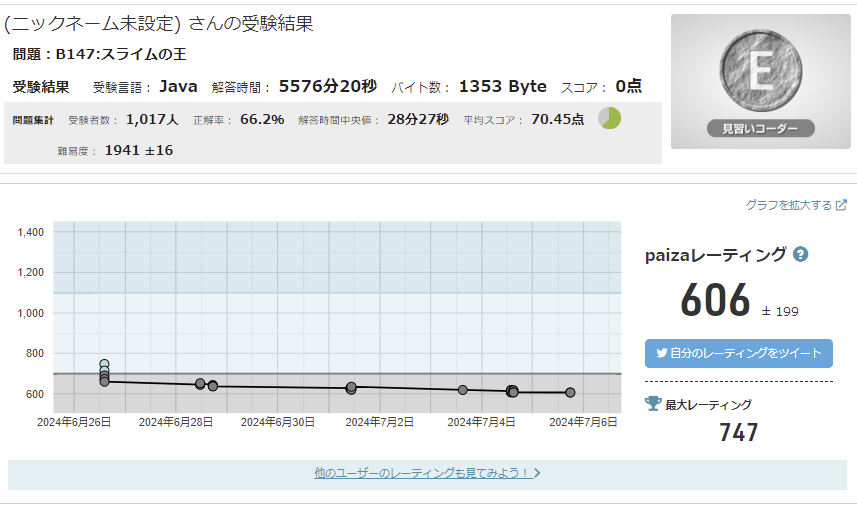This screenshot has height=510, width=857.
Task: Open the グラフを拡大する link
Action: click(788, 205)
